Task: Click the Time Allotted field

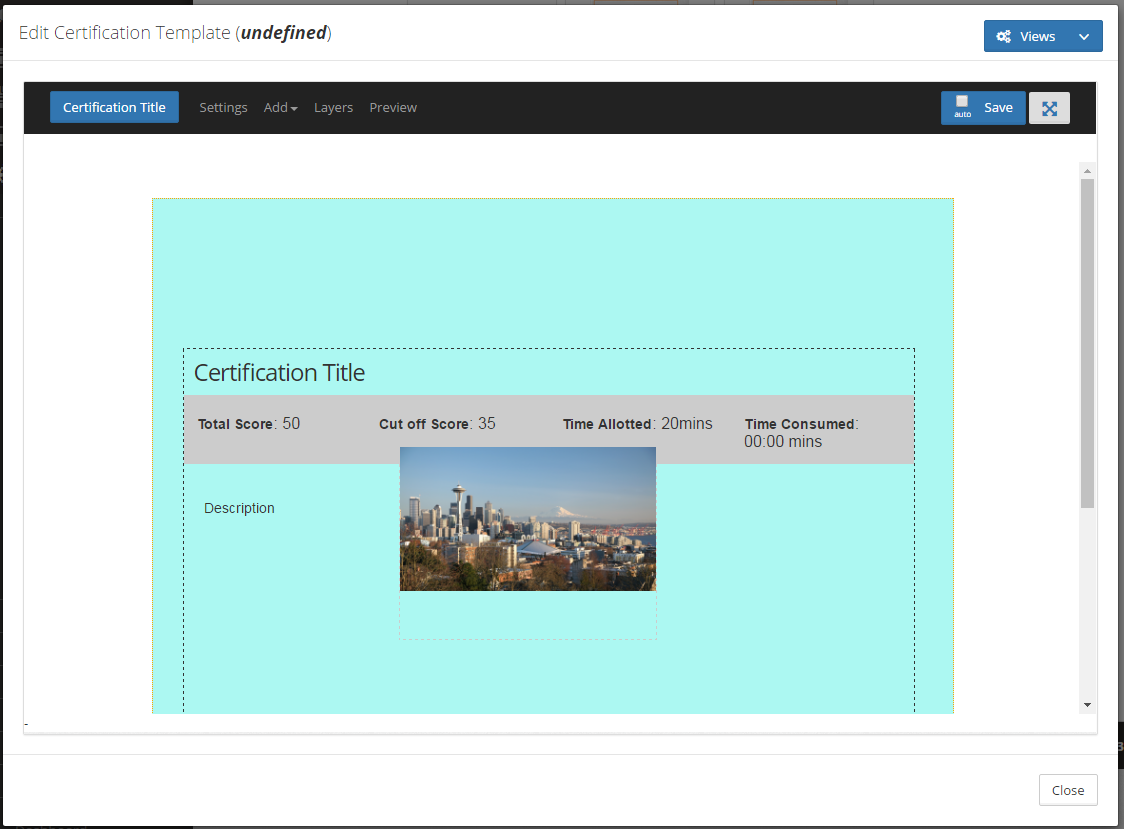Action: 637,424
